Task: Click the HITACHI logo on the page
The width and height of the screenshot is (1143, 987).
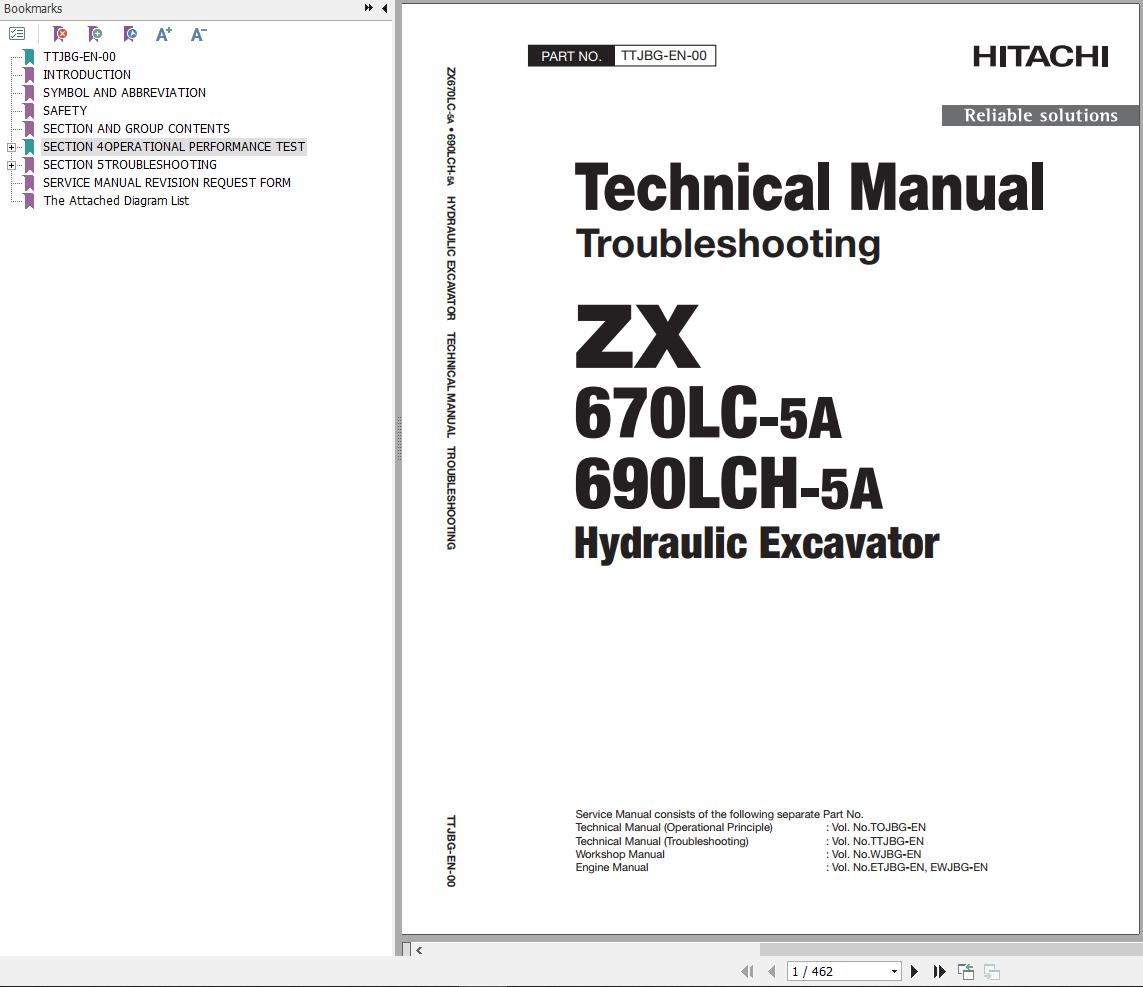Action: (x=1040, y=57)
